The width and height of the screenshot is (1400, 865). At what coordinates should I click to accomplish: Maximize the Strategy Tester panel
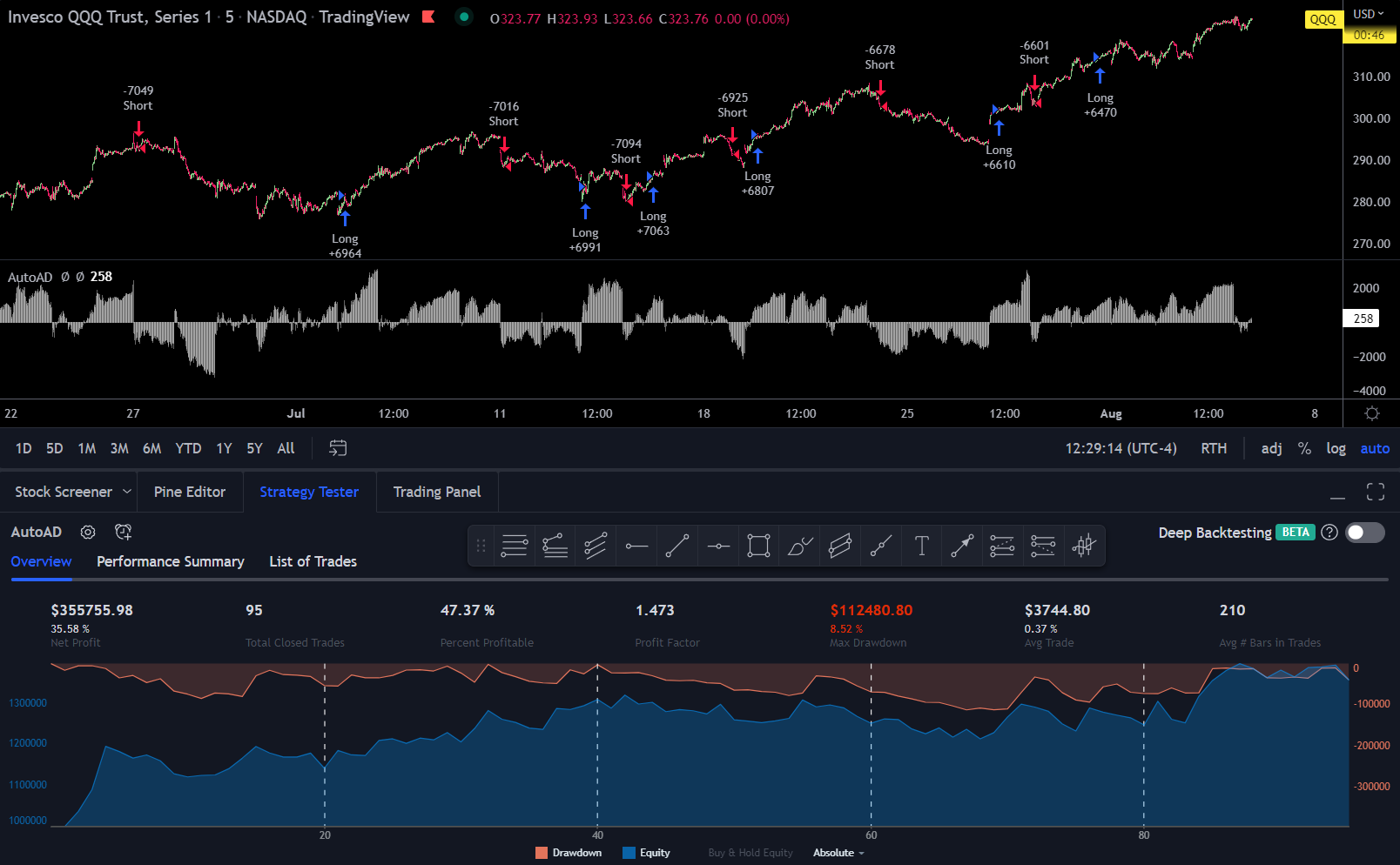coord(1376,492)
